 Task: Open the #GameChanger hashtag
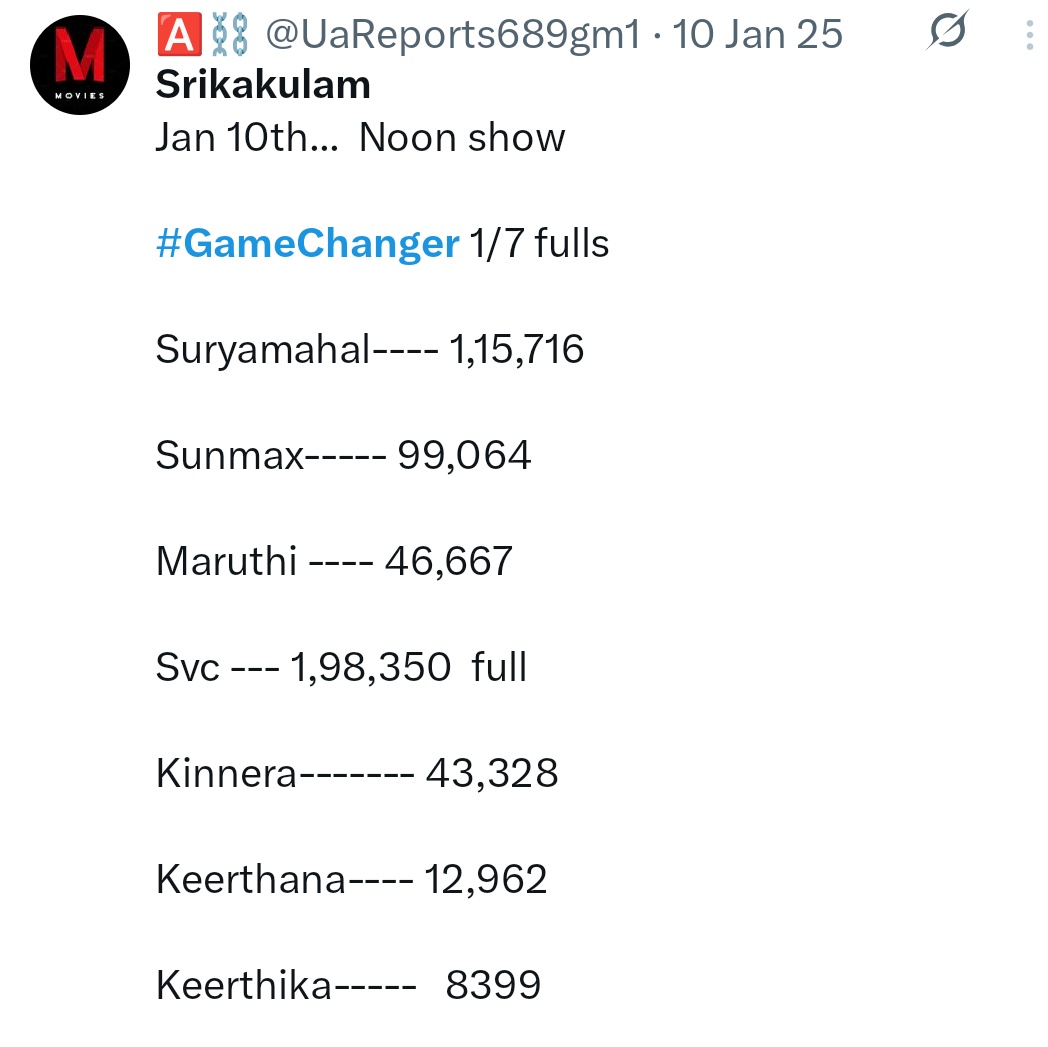[307, 243]
